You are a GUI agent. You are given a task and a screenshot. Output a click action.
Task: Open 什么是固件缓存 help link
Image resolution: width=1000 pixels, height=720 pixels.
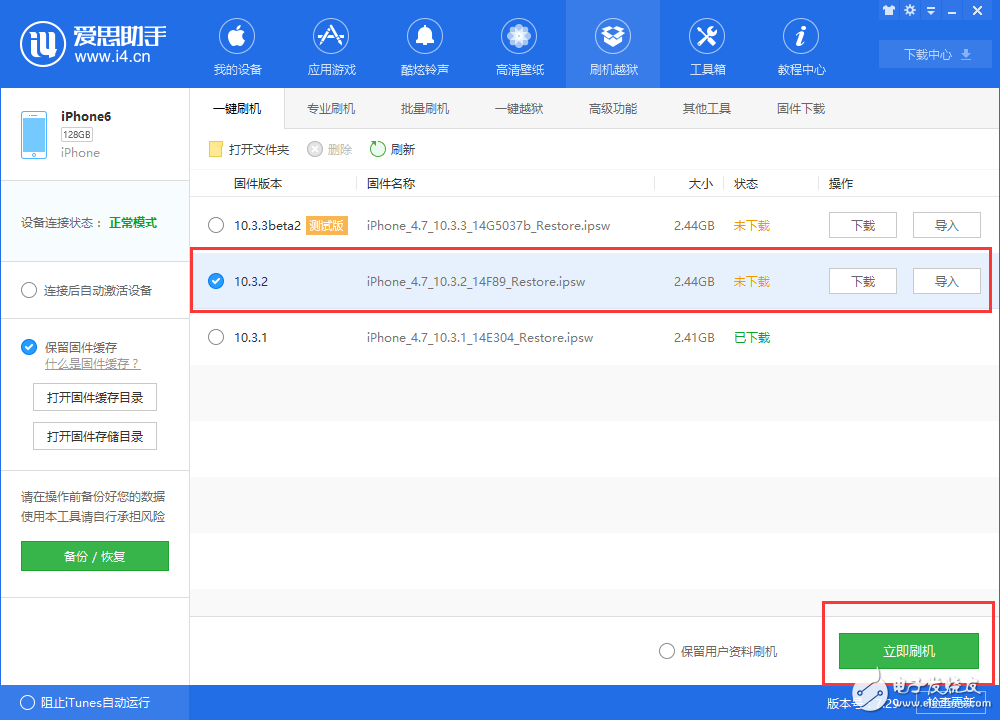92,363
